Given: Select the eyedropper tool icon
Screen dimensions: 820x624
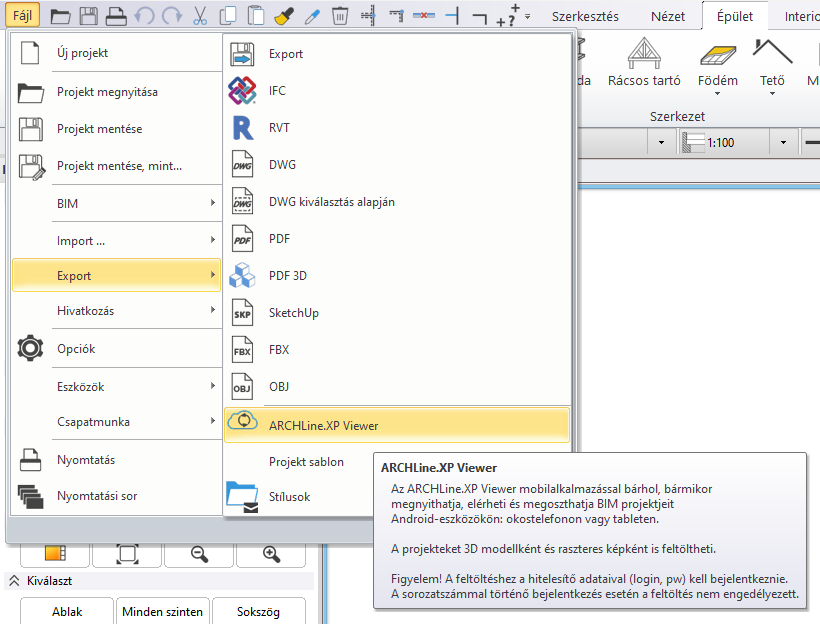Looking at the screenshot, I should (312, 17).
